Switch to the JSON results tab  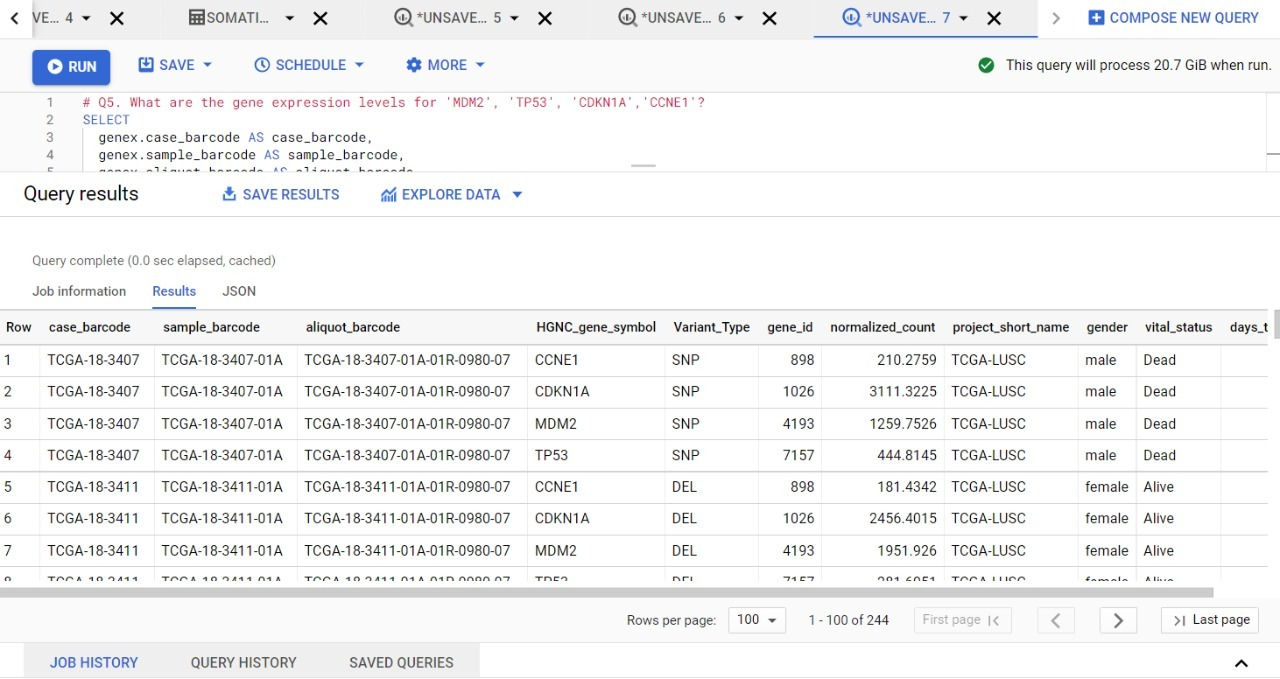(239, 291)
